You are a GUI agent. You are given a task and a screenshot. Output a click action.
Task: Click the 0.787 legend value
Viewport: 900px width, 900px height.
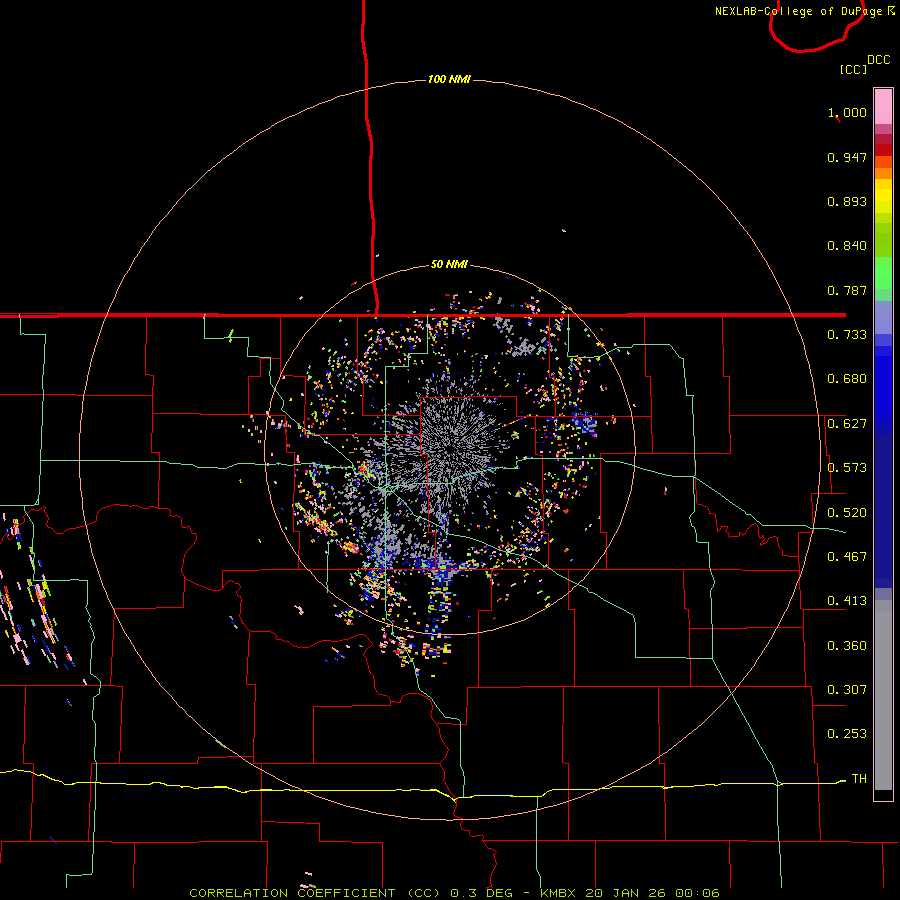click(x=847, y=290)
